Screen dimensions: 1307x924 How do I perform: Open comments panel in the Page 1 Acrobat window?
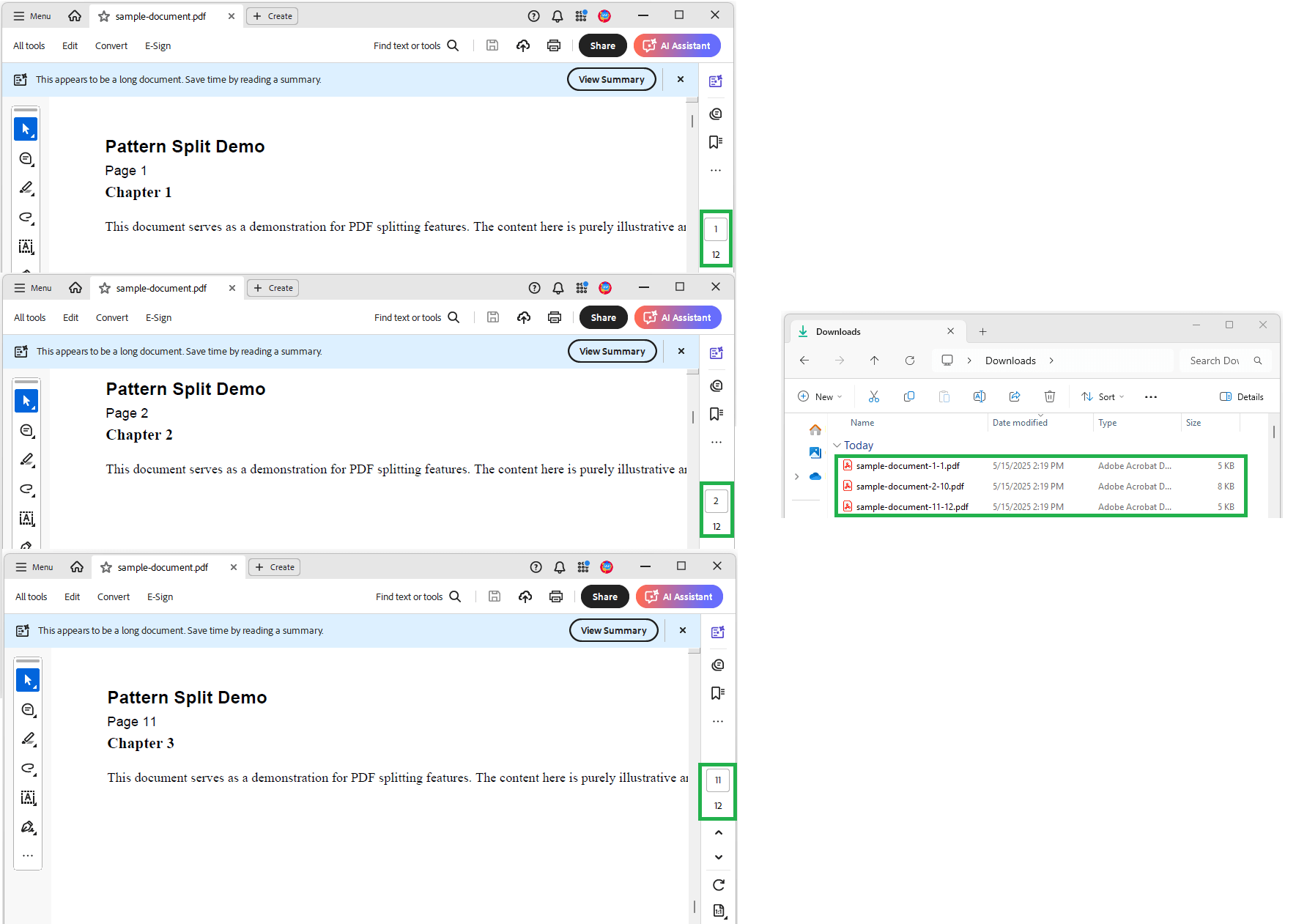click(x=716, y=114)
